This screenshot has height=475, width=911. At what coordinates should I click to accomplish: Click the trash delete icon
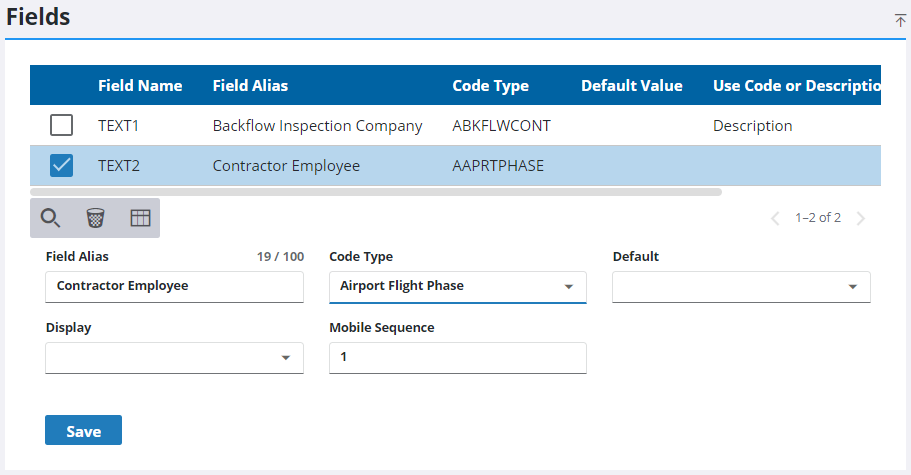[95, 218]
